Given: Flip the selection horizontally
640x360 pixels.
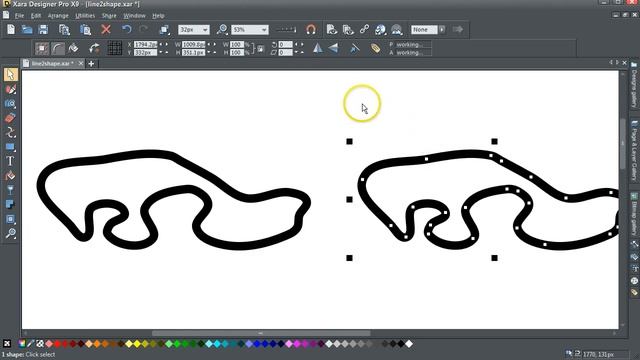Looking at the screenshot, I should pos(317,48).
